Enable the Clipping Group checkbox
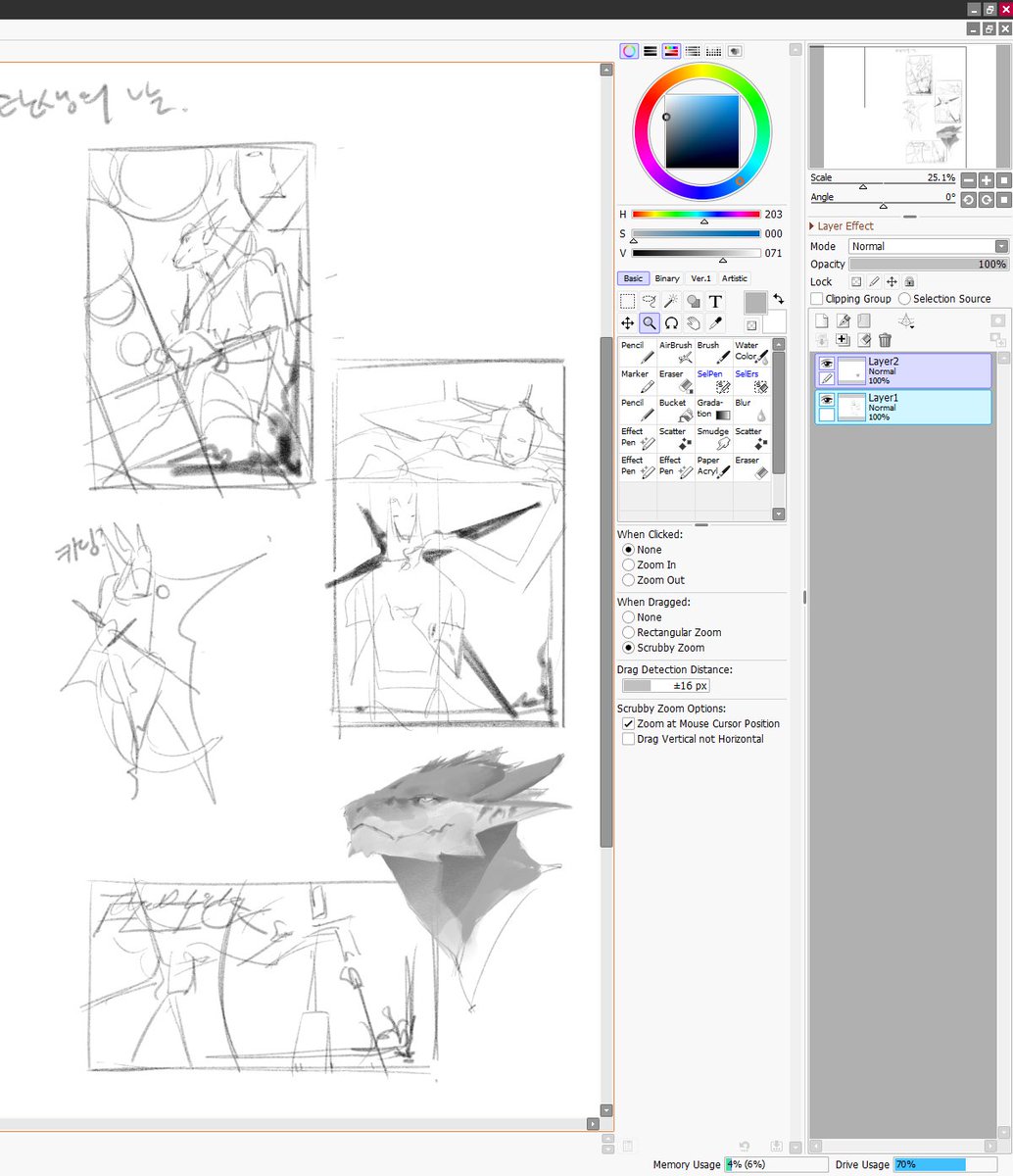Viewport: 1013px width, 1176px height. 817,299
